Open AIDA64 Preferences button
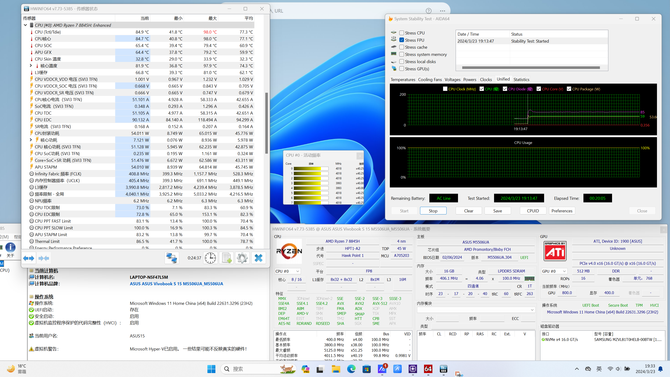 pos(561,211)
